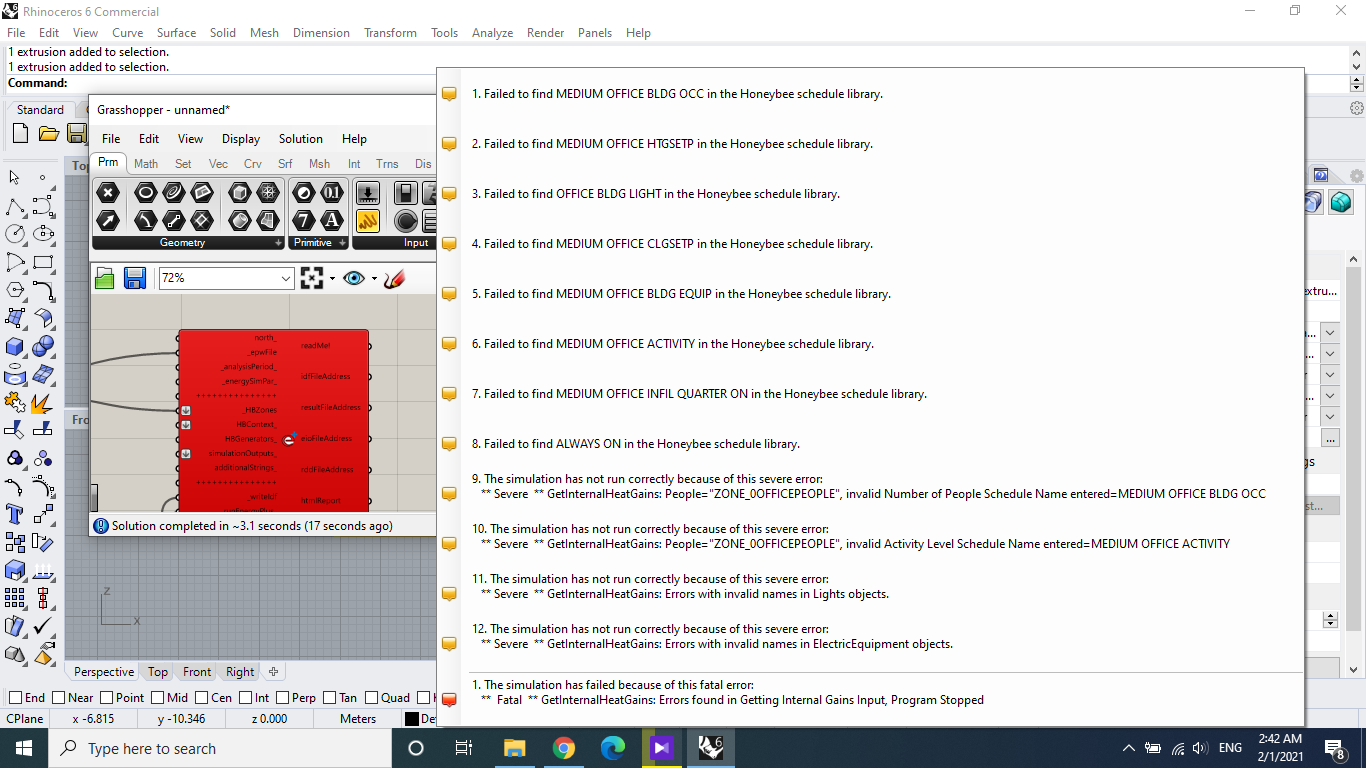Enable the Point osnap checkbox
Viewport: 1366px width, 768px height.
point(105,698)
